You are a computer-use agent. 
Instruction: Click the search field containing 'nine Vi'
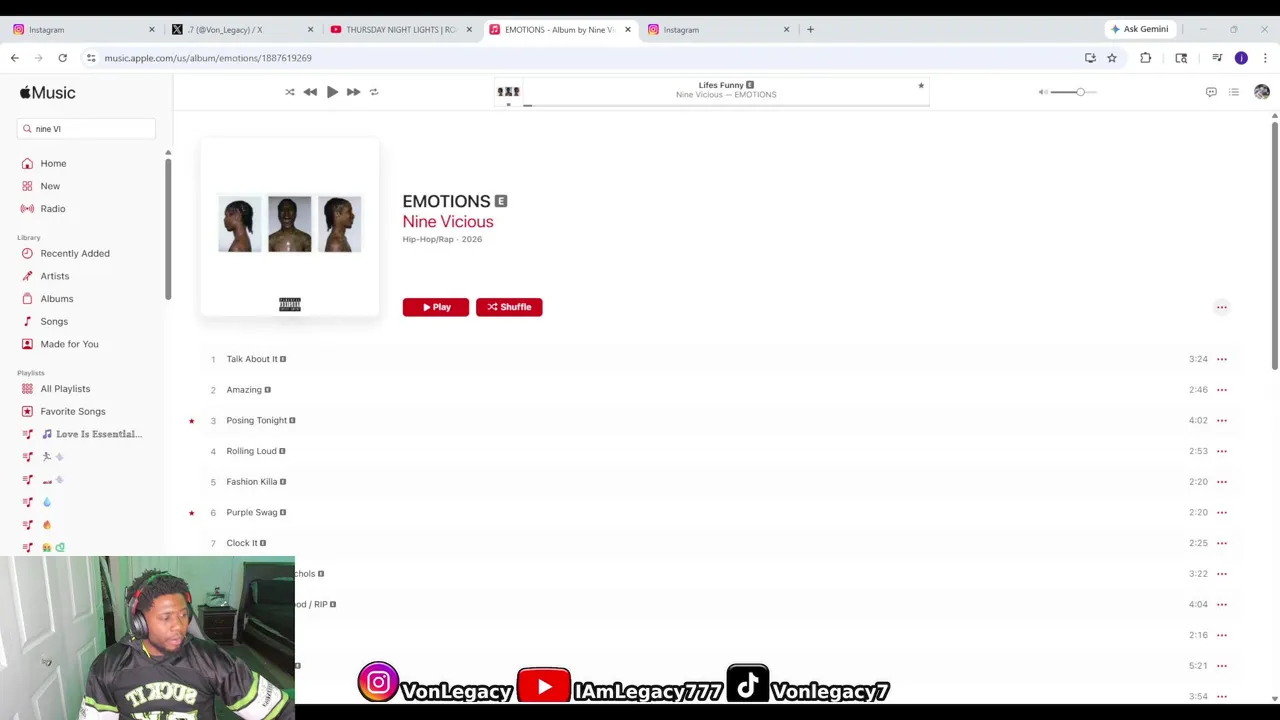point(86,129)
